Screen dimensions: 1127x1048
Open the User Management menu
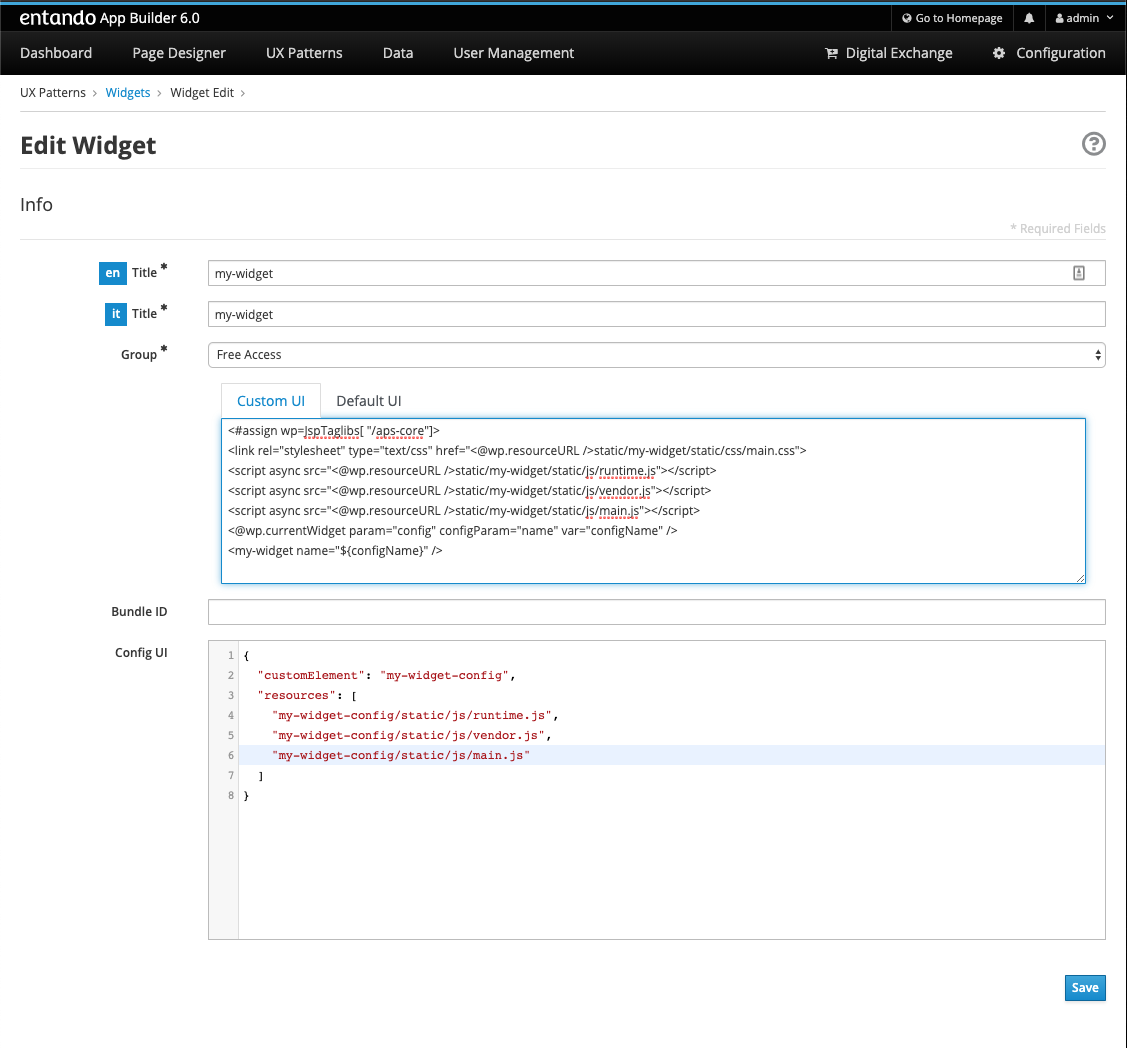[x=513, y=53]
